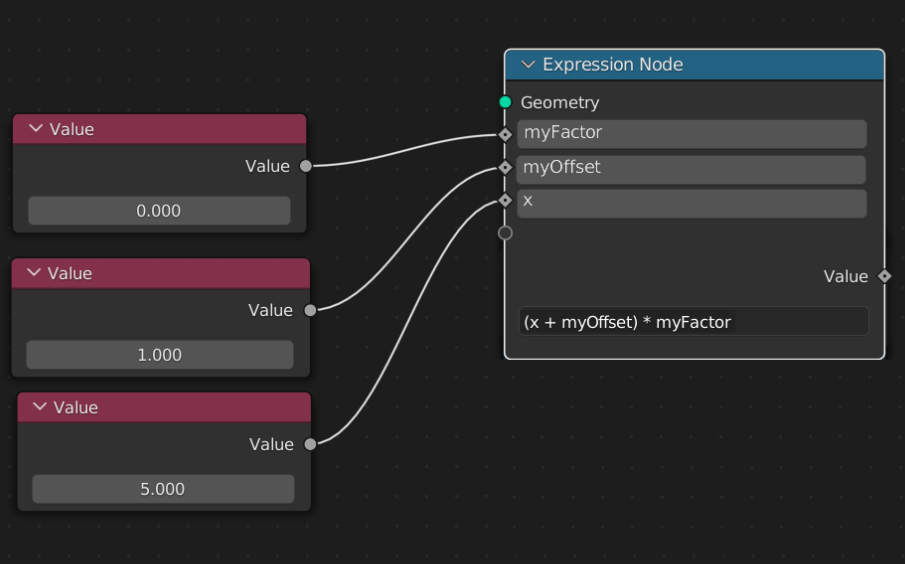Viewport: 905px width, 564px height.
Task: Collapse the Value node set to 1.000
Action: click(34, 272)
